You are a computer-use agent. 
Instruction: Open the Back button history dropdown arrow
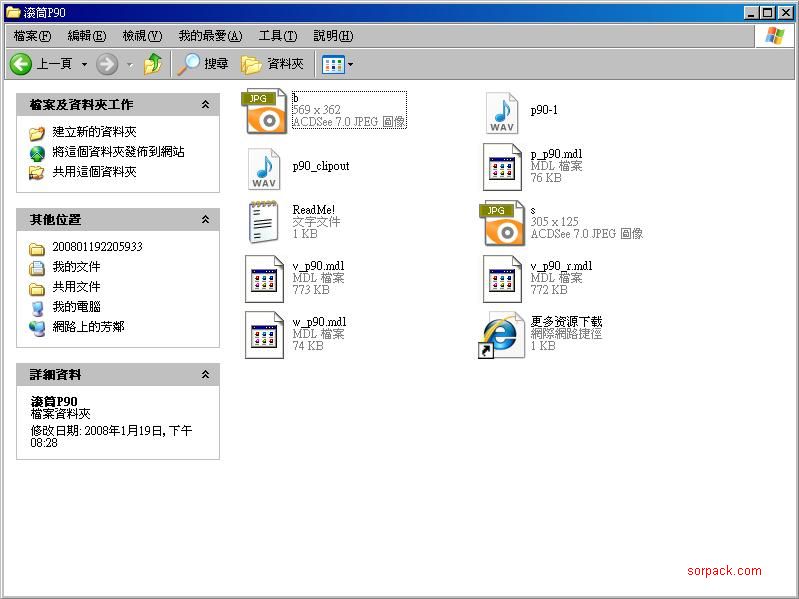coord(84,64)
